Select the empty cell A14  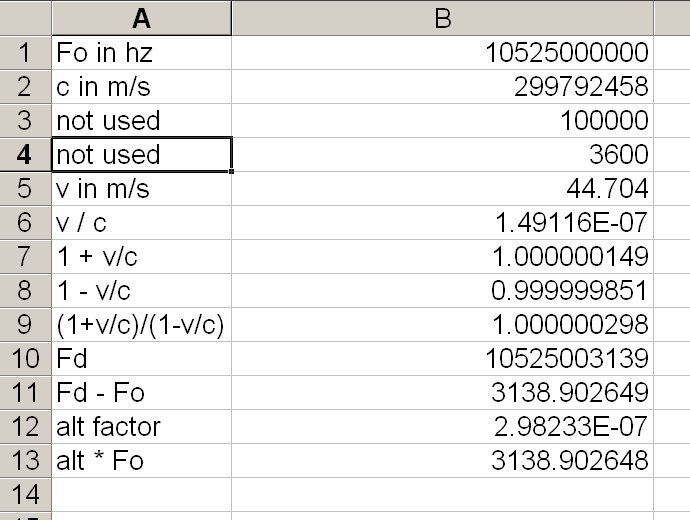point(141,495)
